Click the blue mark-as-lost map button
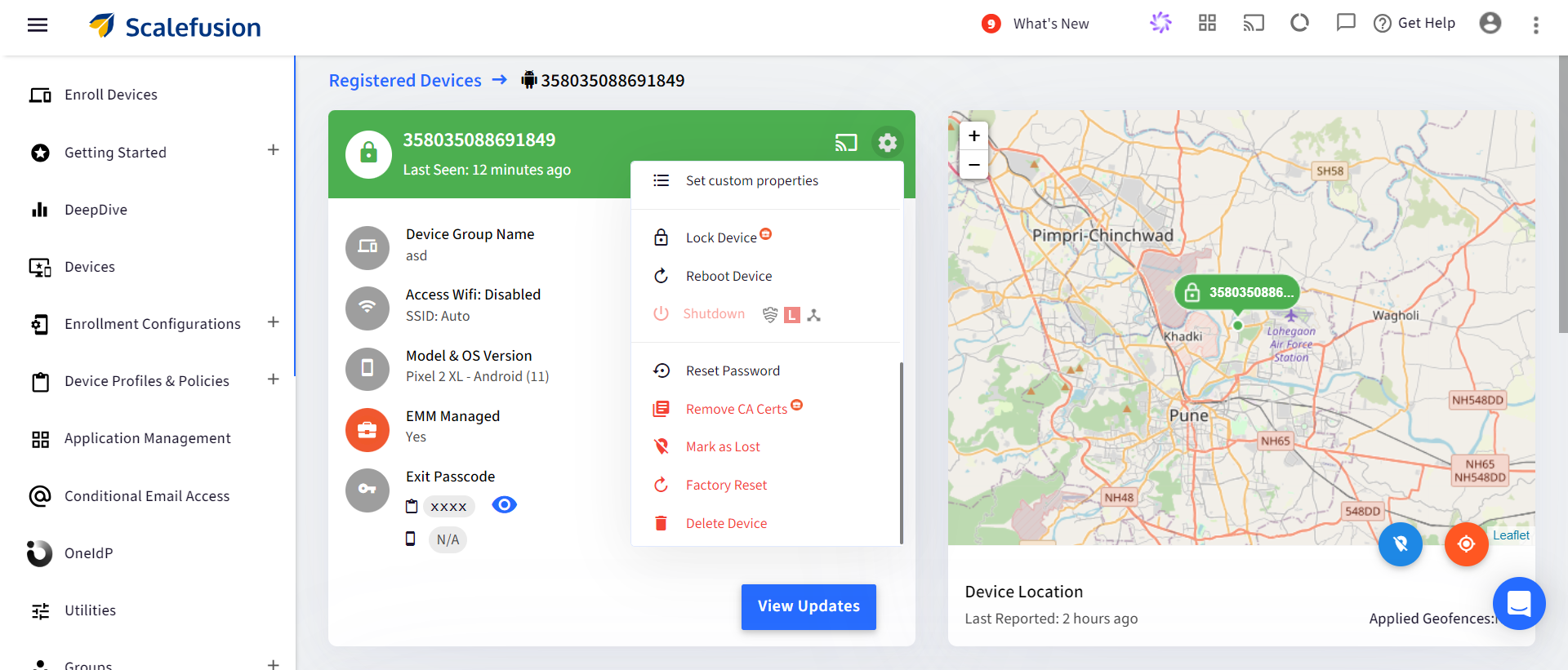This screenshot has width=1568, height=670. [x=1401, y=544]
